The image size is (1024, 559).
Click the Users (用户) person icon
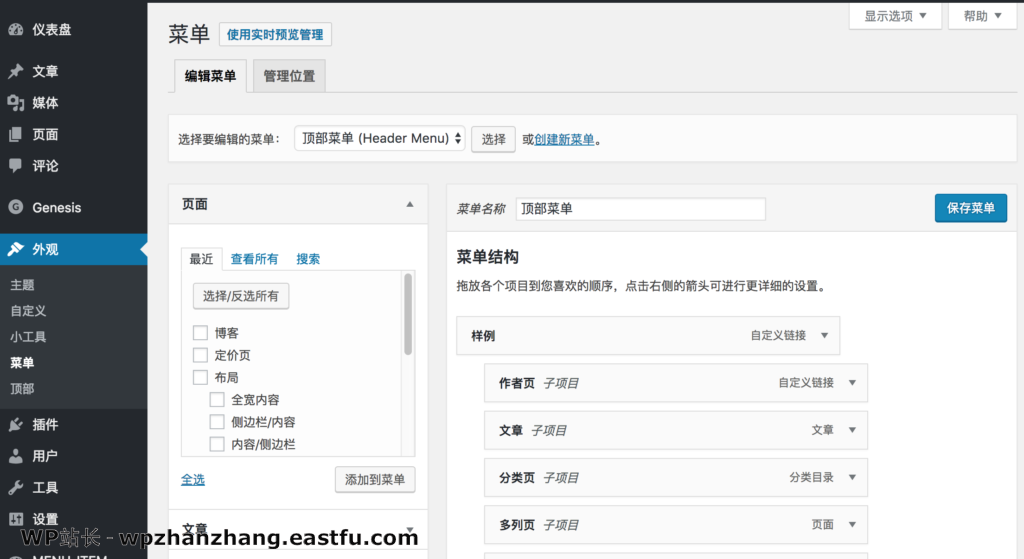point(15,456)
